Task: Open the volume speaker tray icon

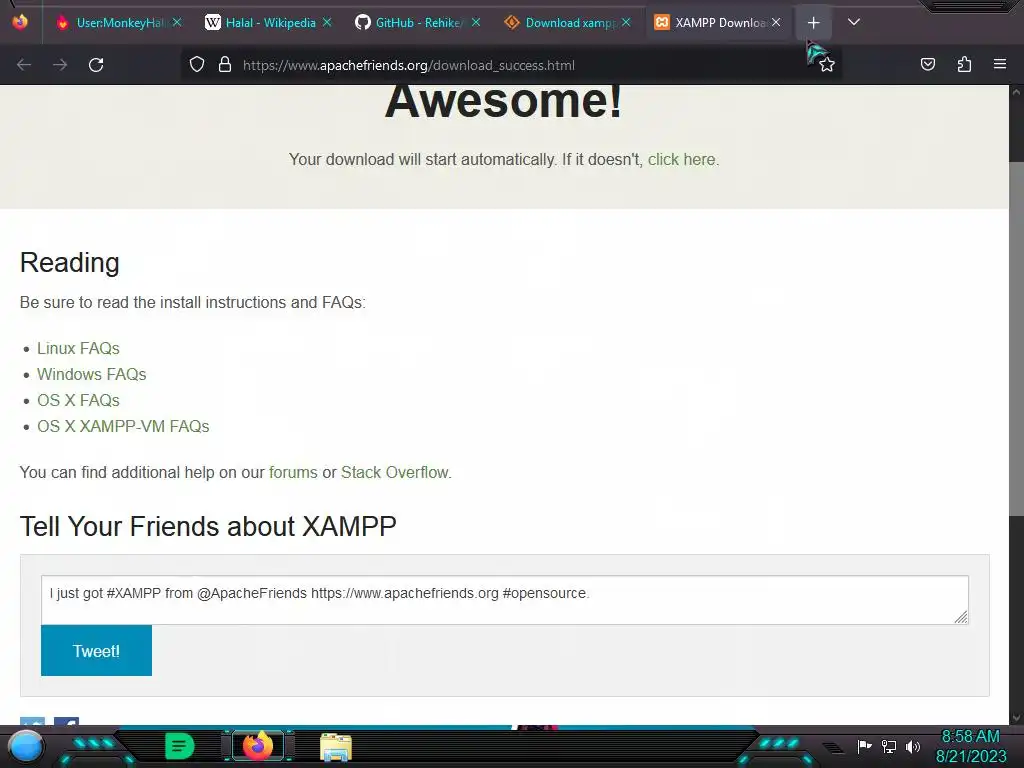Action: [912, 746]
